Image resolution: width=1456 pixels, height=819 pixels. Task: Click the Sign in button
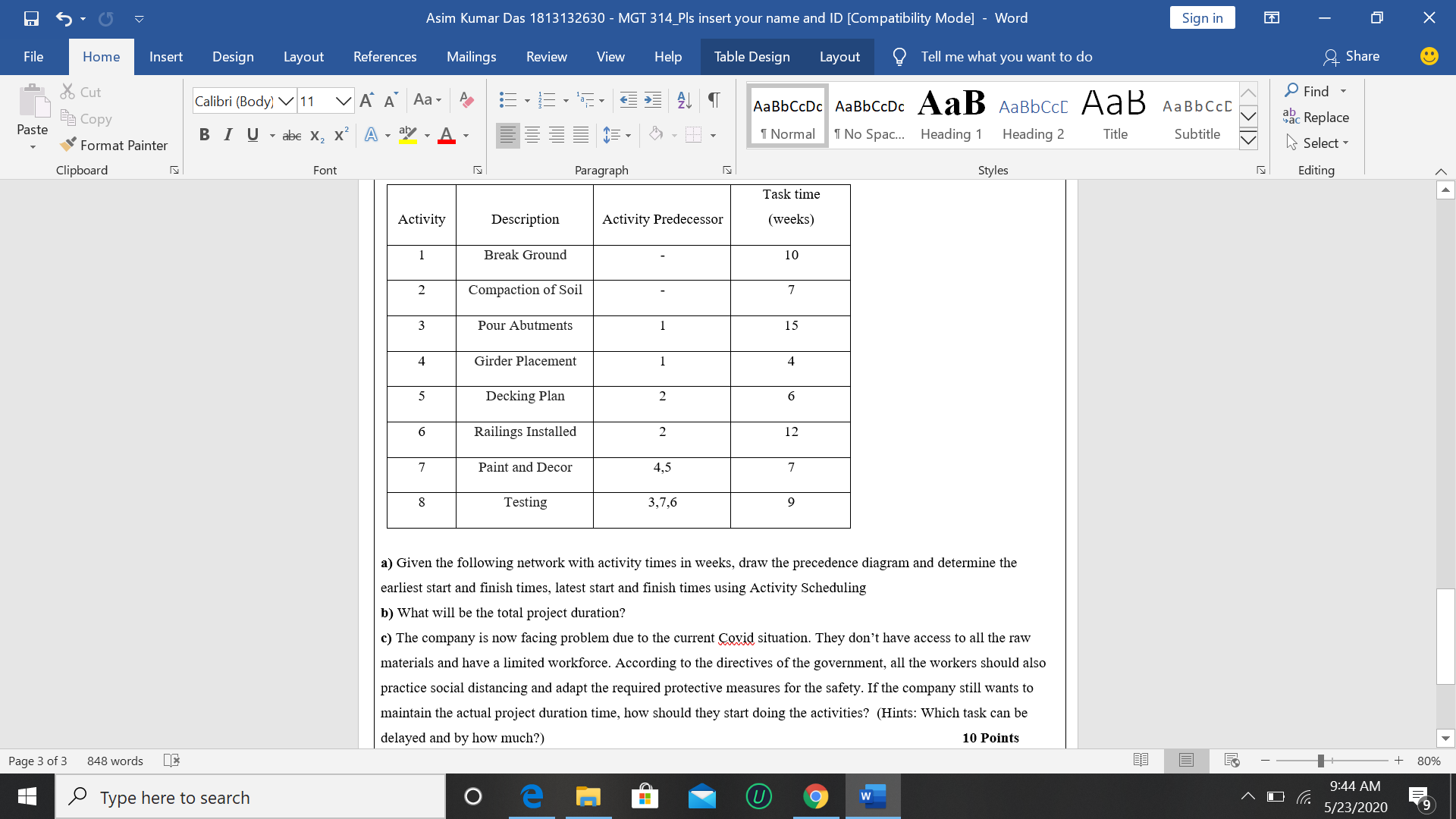click(x=1203, y=17)
